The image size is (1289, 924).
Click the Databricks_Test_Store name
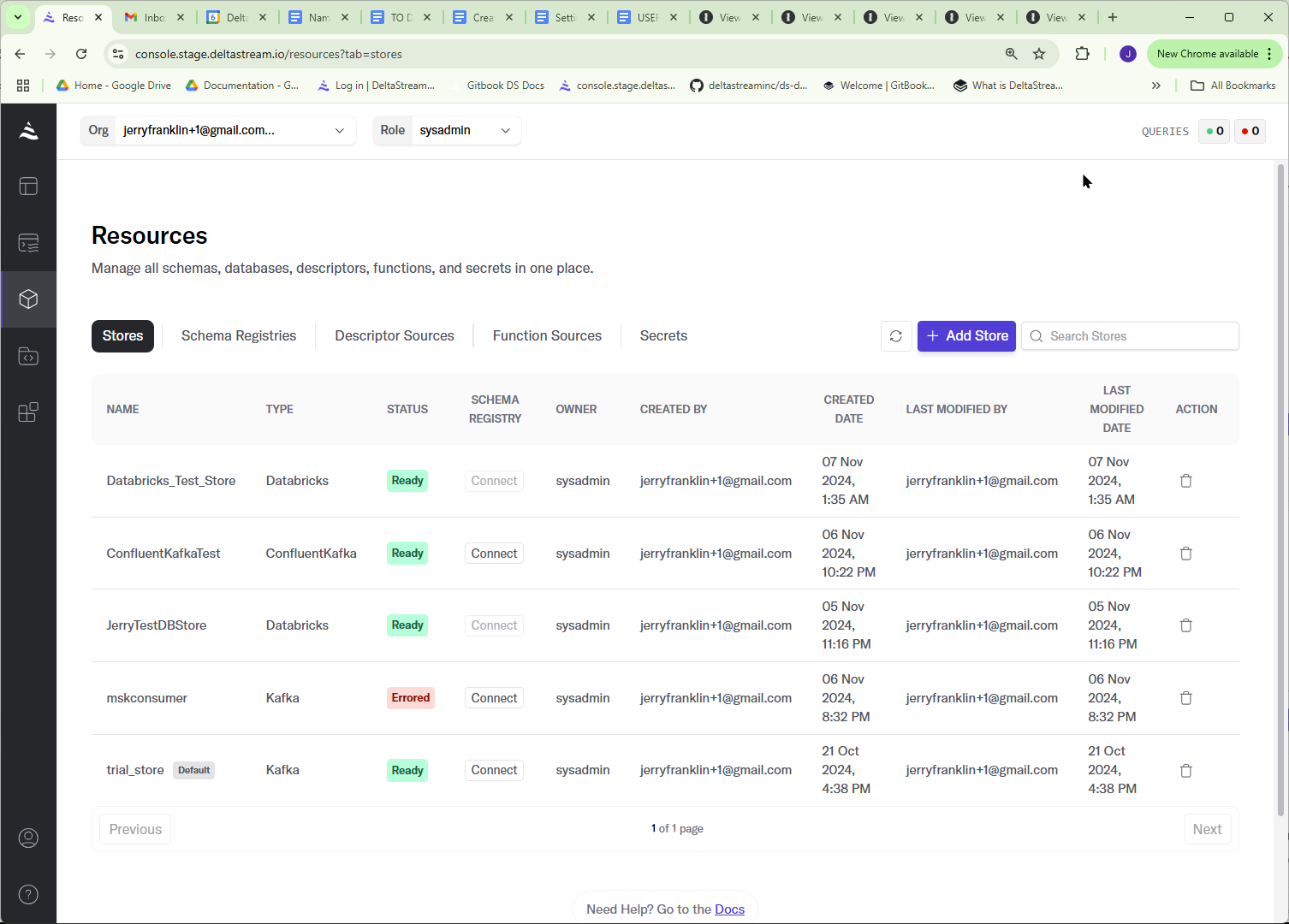click(171, 481)
